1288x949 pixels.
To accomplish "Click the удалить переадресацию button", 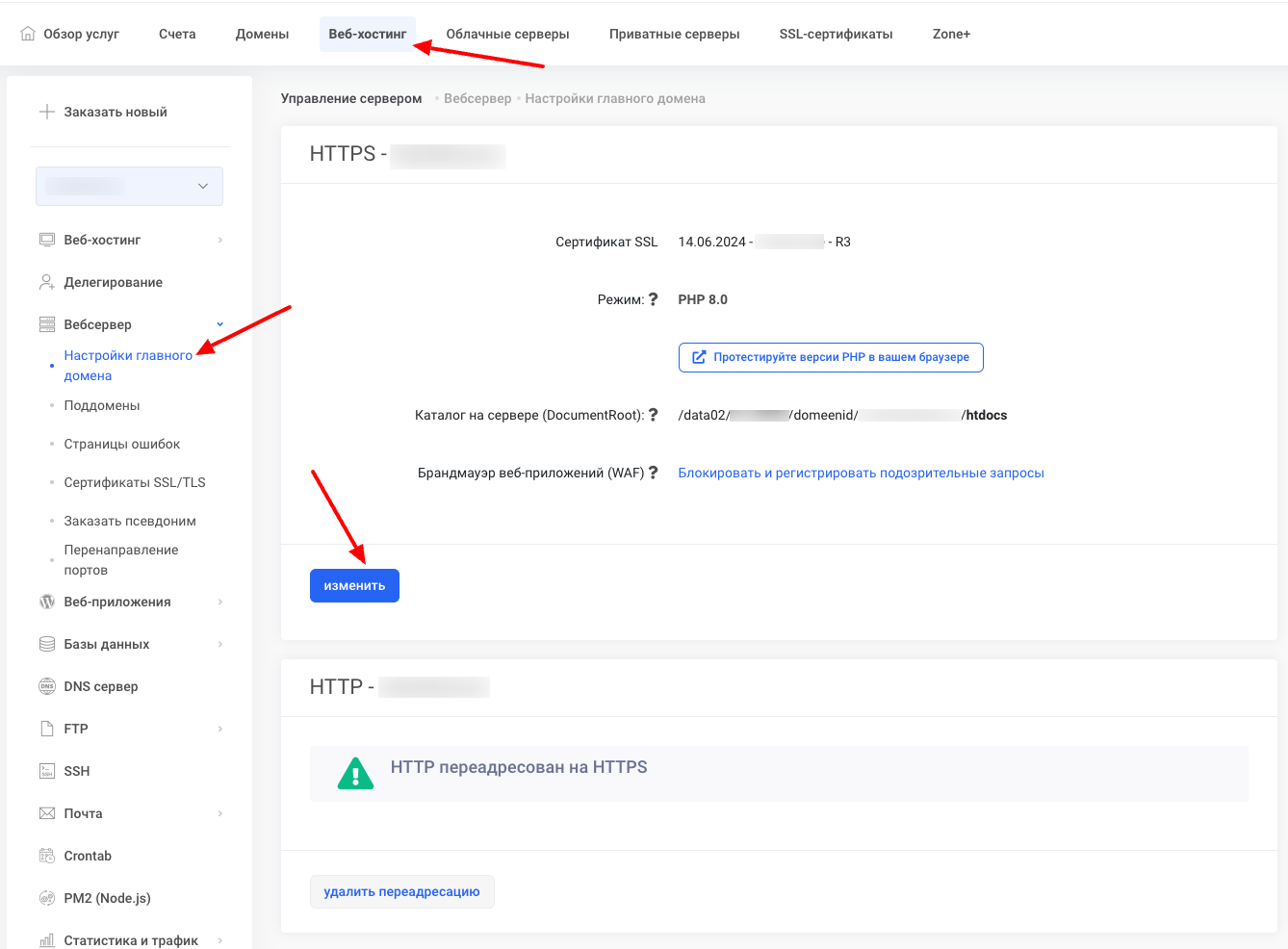I will click(x=401, y=891).
